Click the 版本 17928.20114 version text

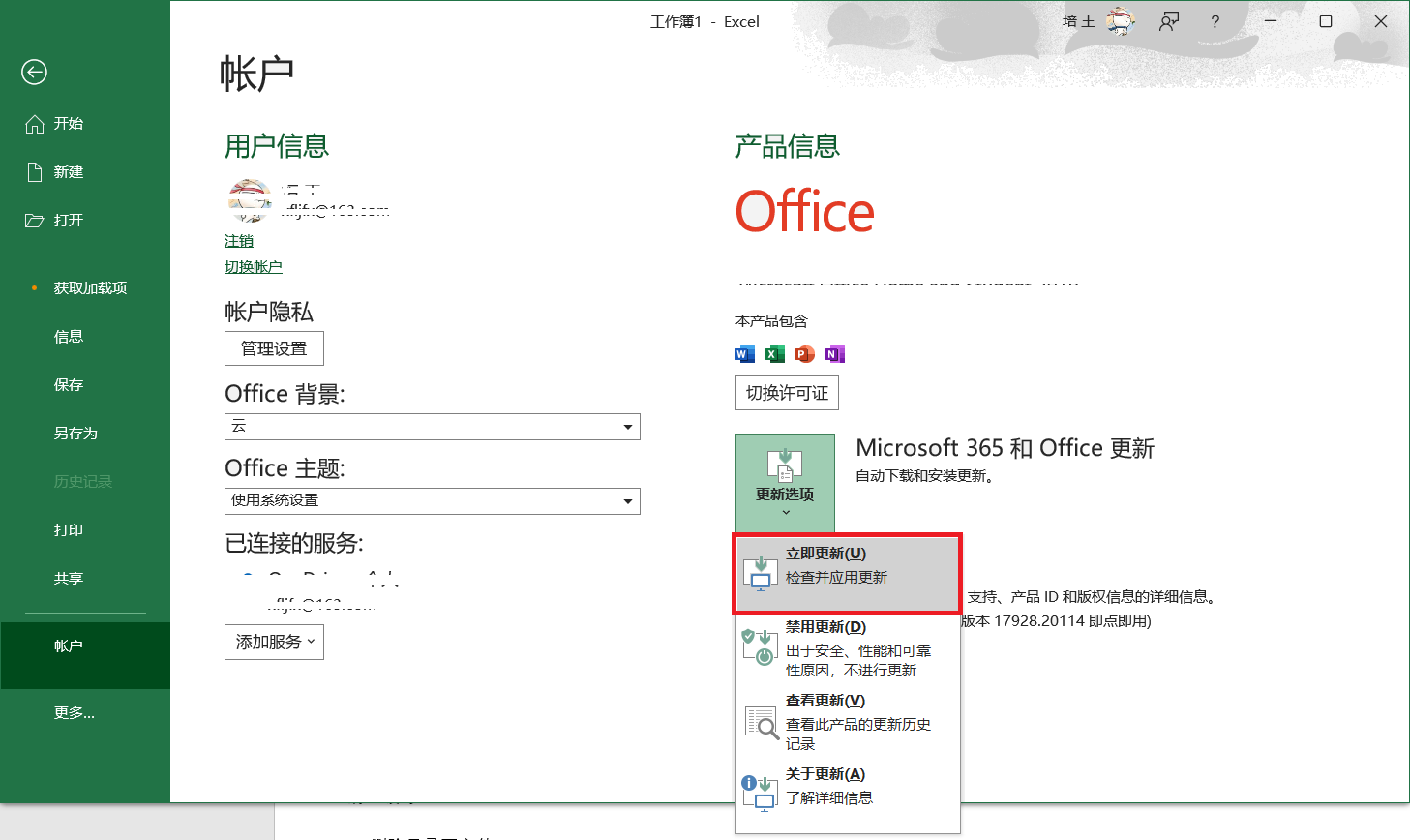[1057, 621]
